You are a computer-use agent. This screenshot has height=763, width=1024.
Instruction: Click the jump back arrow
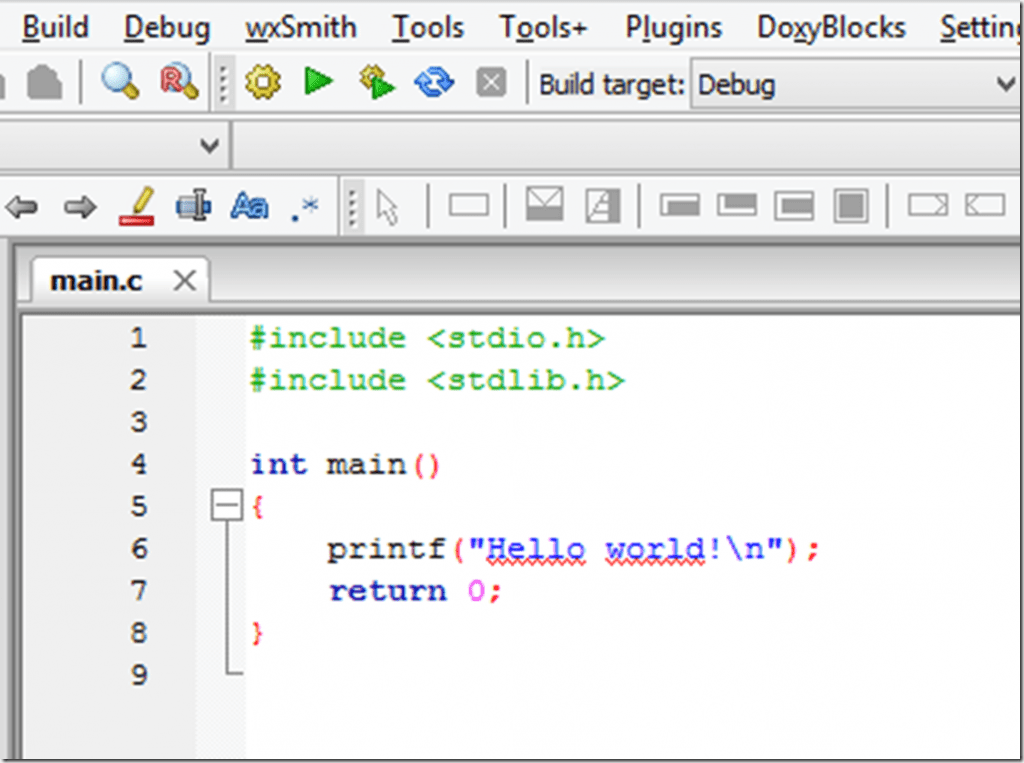[22, 207]
